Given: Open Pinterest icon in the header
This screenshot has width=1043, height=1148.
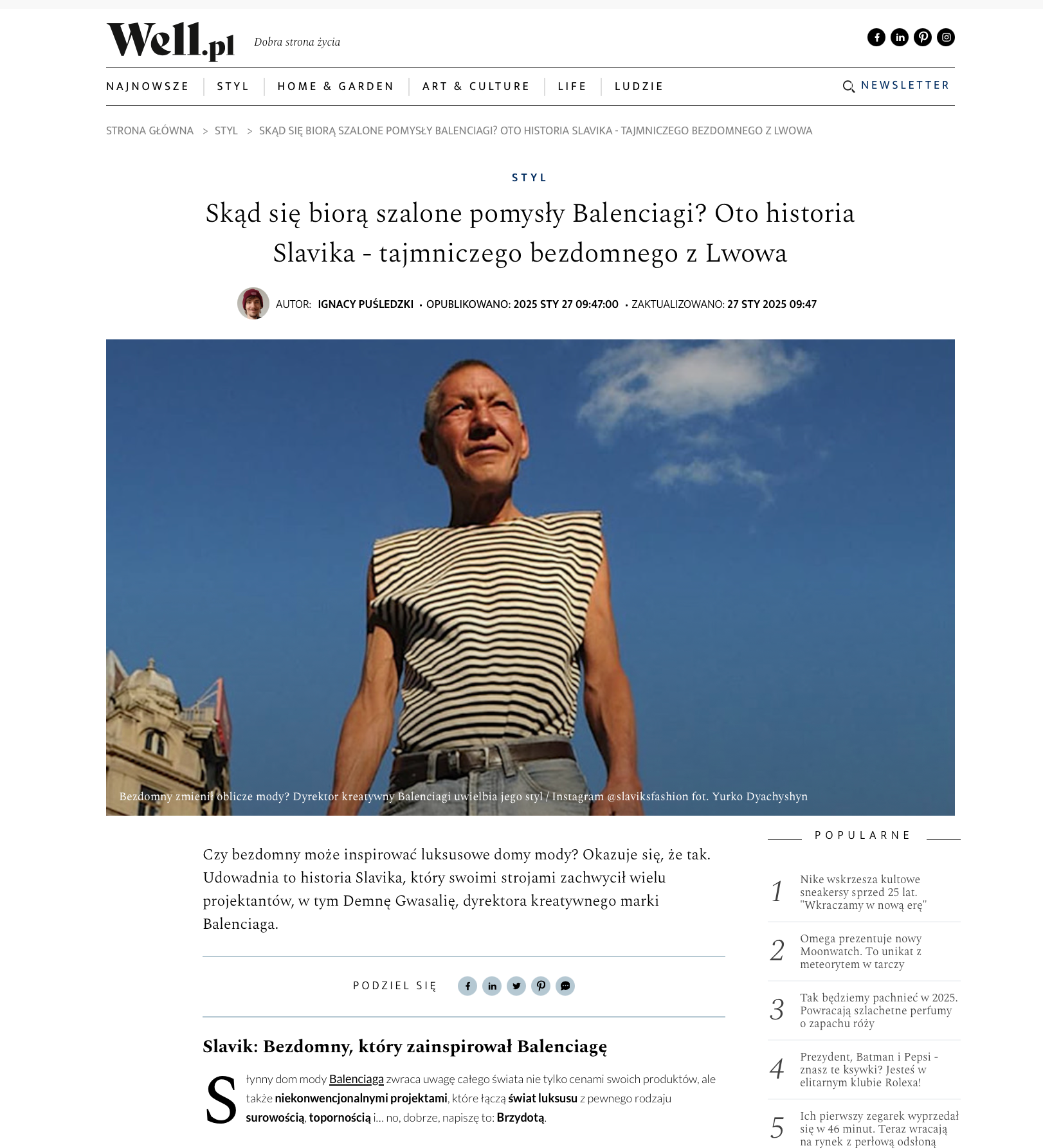Looking at the screenshot, I should click(923, 37).
